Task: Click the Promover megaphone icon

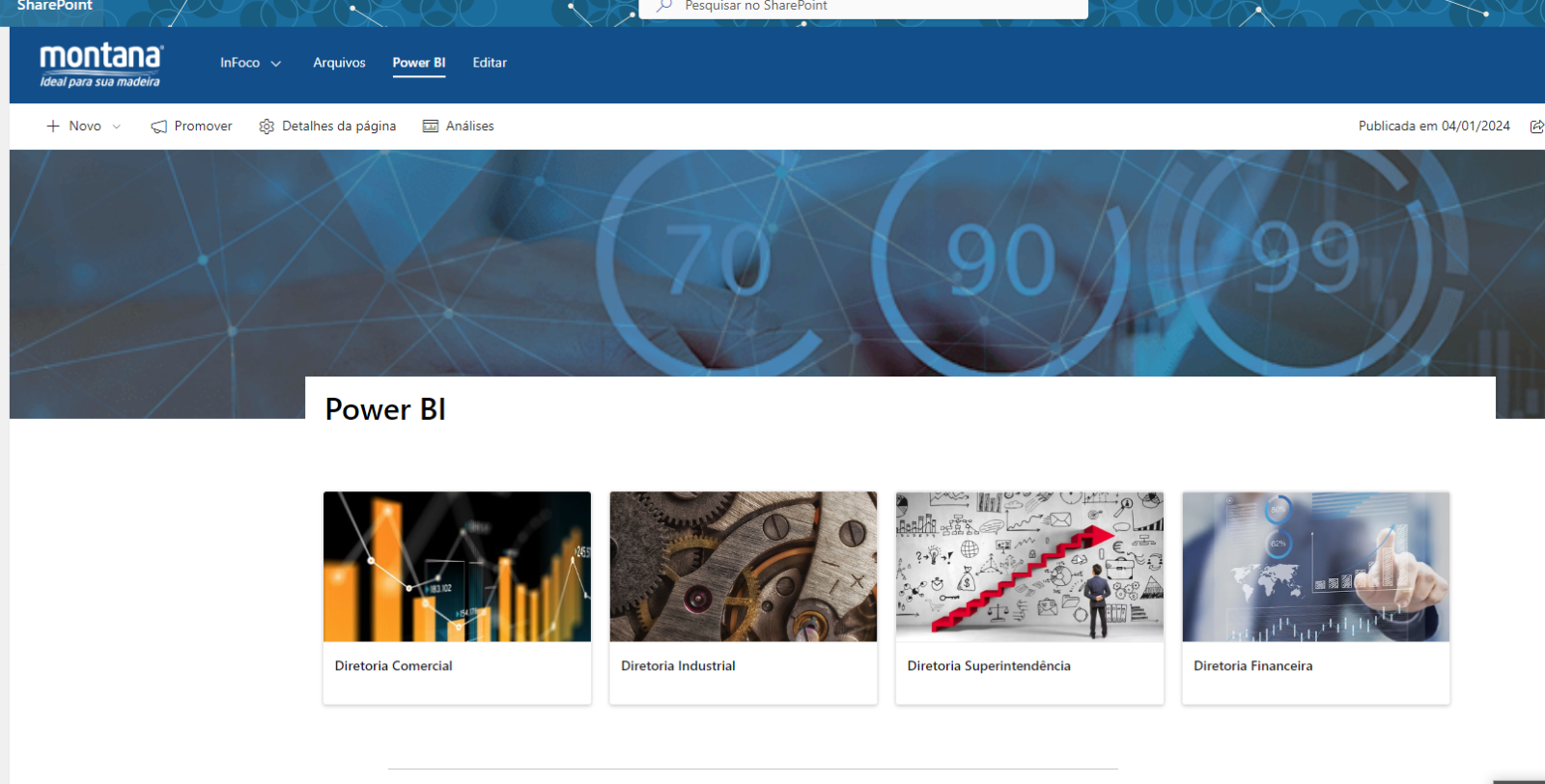Action: (x=159, y=126)
